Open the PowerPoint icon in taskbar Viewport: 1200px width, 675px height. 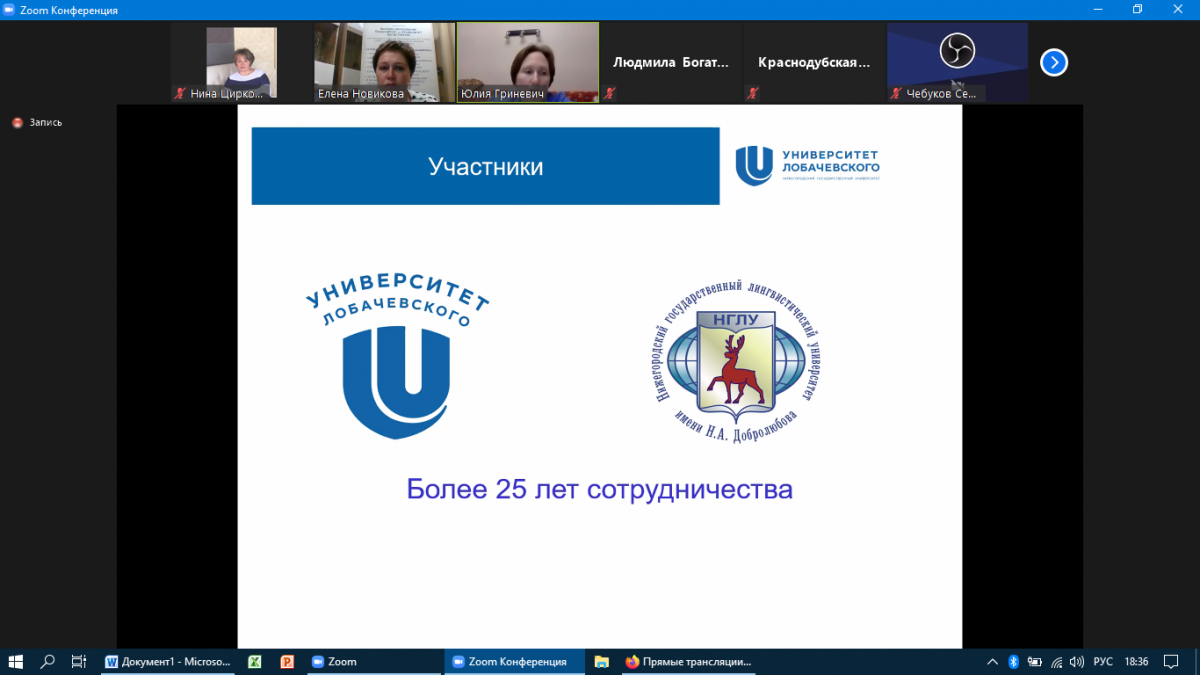tap(286, 661)
